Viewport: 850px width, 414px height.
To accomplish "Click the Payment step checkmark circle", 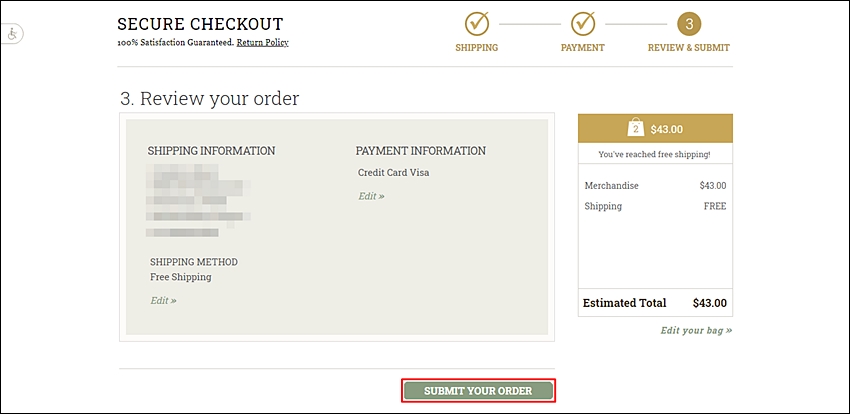I will (583, 23).
